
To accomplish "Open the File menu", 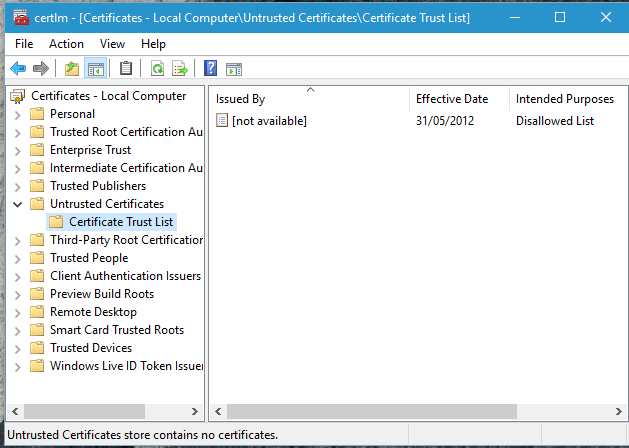I will 24,44.
